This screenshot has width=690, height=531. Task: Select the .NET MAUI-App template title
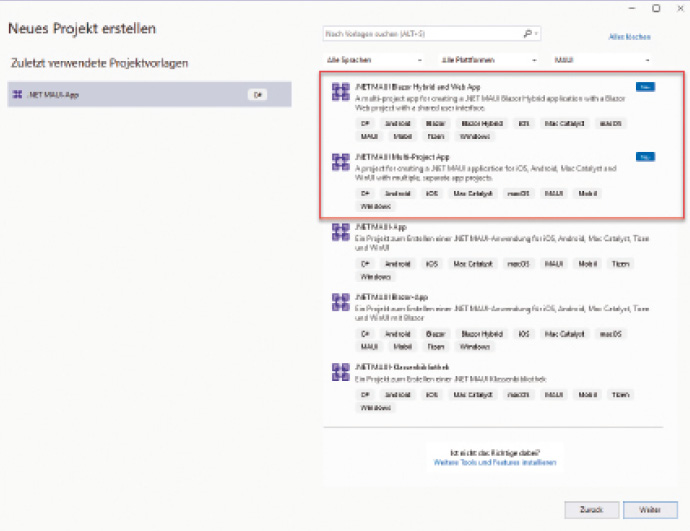[x=381, y=227]
